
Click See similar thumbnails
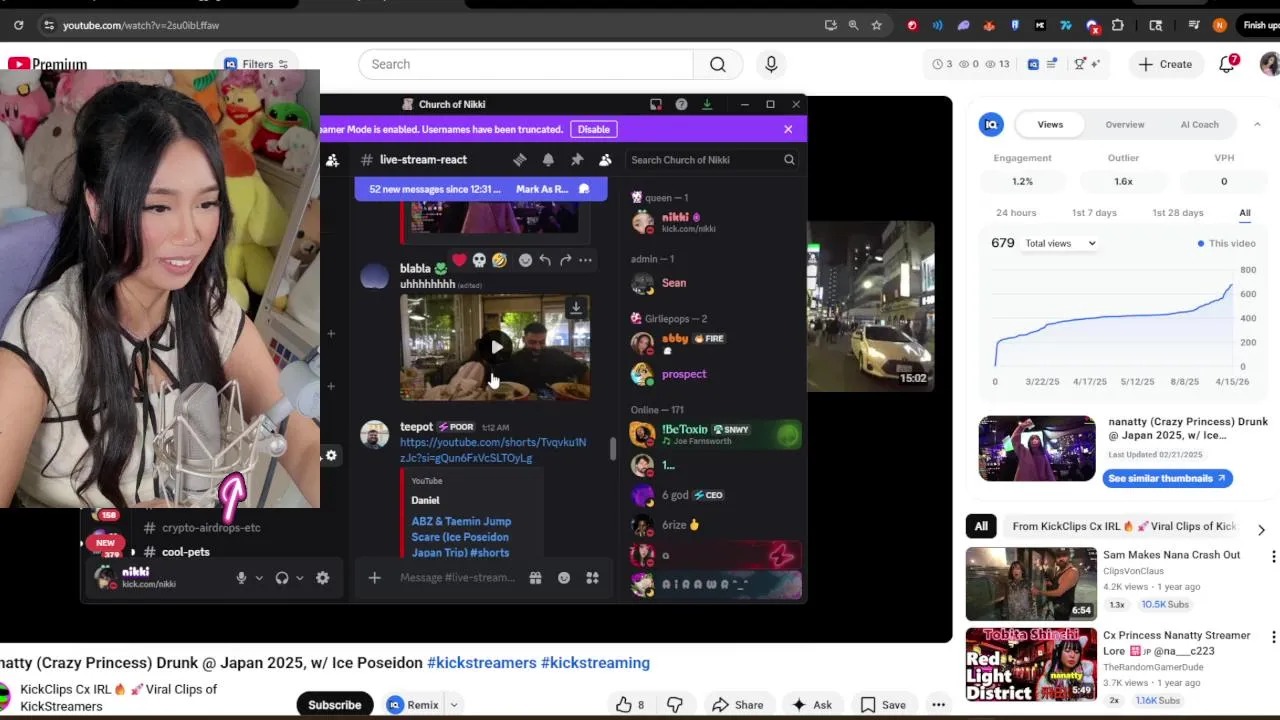(x=1167, y=478)
